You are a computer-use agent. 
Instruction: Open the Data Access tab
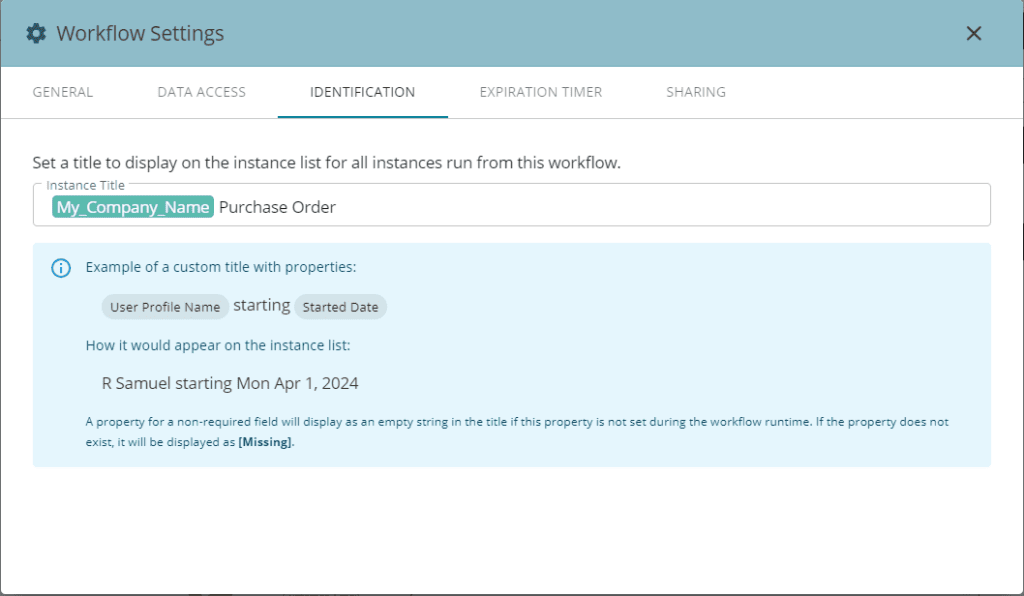click(201, 92)
